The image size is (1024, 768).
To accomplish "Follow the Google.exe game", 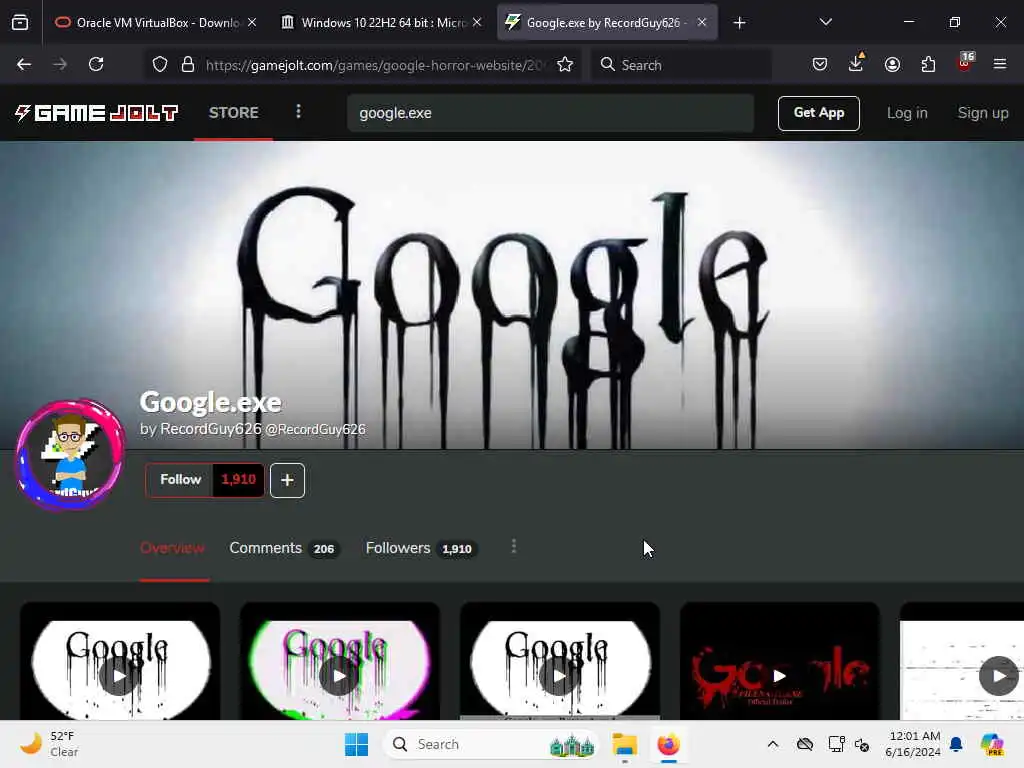I will point(180,480).
